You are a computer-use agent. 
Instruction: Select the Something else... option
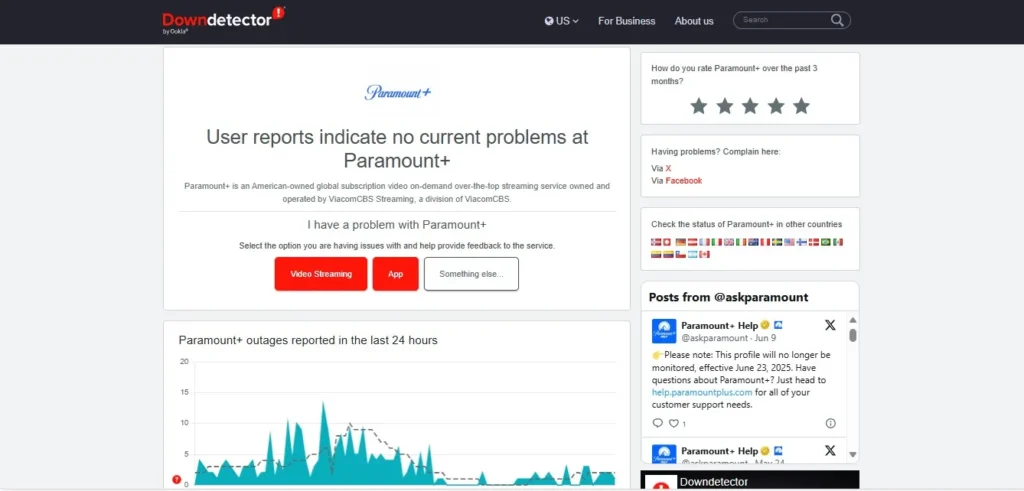click(471, 274)
